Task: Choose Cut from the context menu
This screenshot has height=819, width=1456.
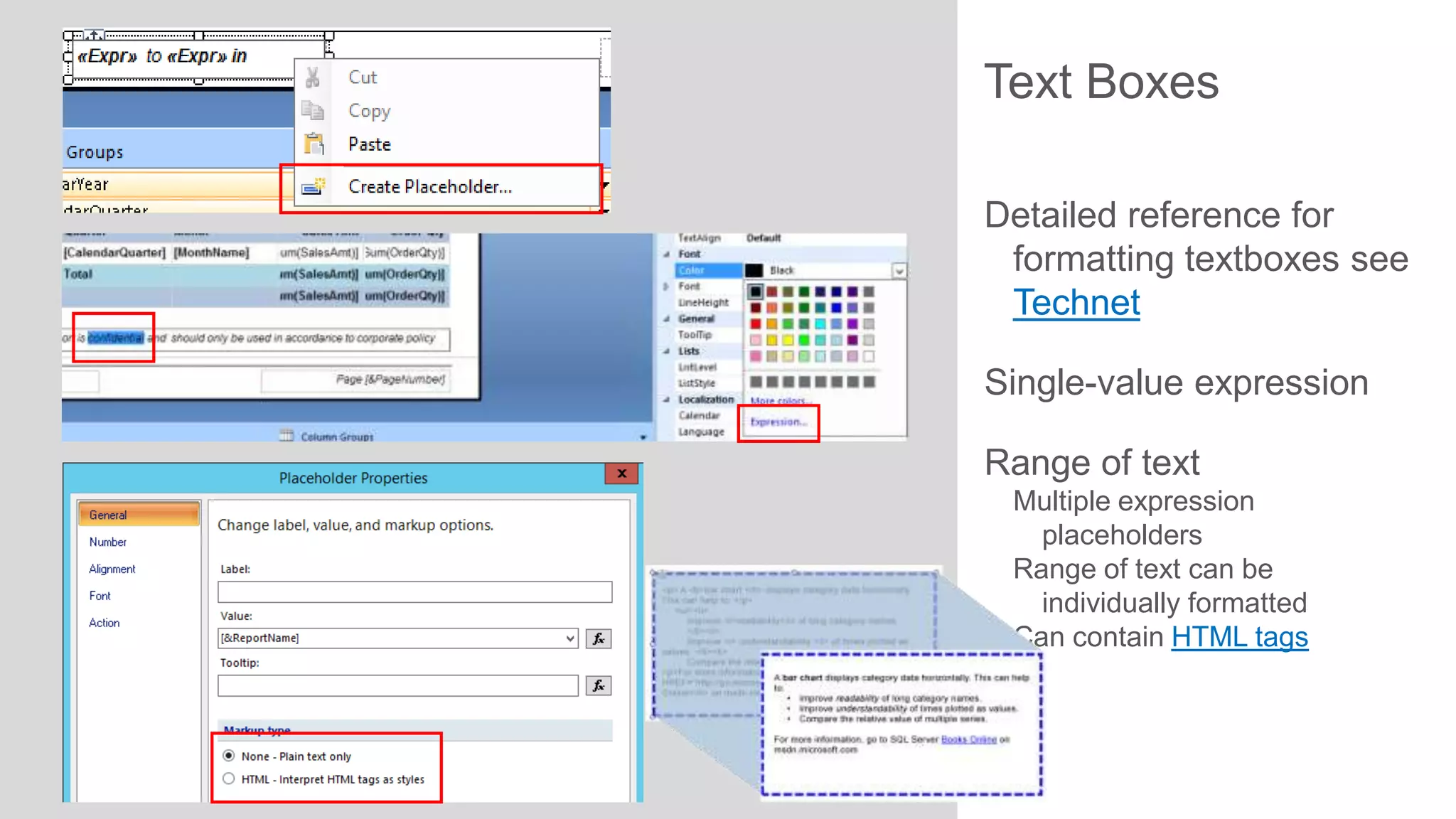Action: coord(447,77)
